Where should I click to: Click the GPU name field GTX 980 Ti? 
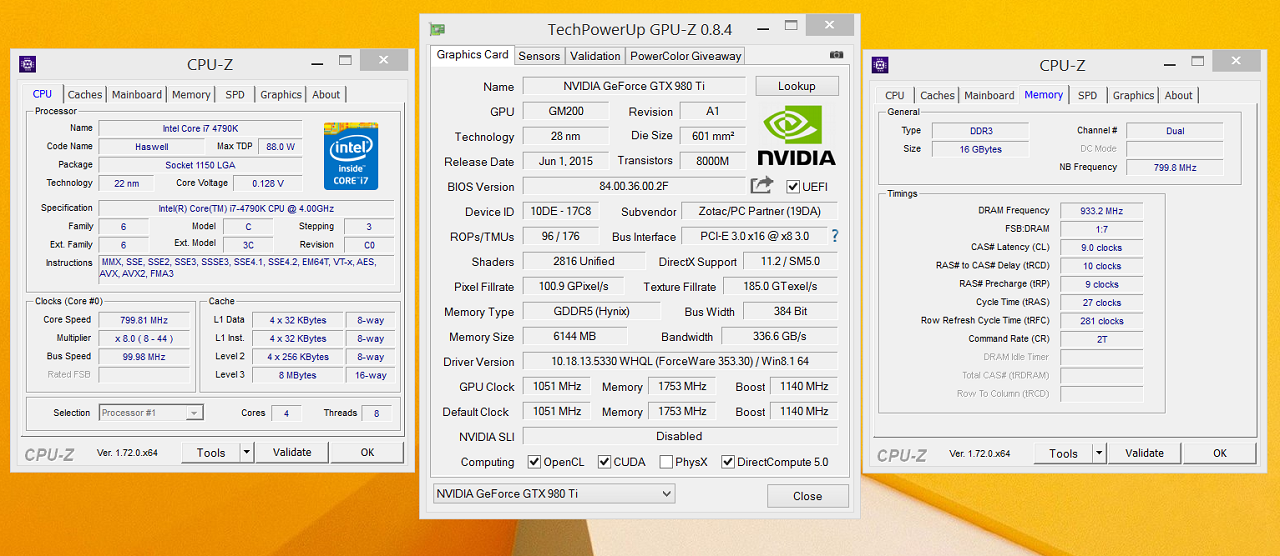pyautogui.click(x=634, y=86)
